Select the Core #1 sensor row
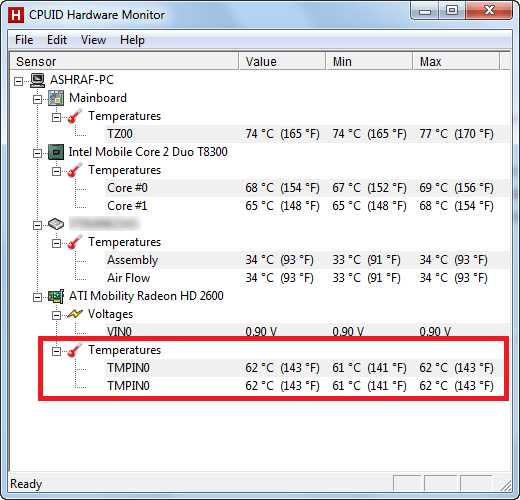Image resolution: width=520 pixels, height=500 pixels. click(x=306, y=206)
